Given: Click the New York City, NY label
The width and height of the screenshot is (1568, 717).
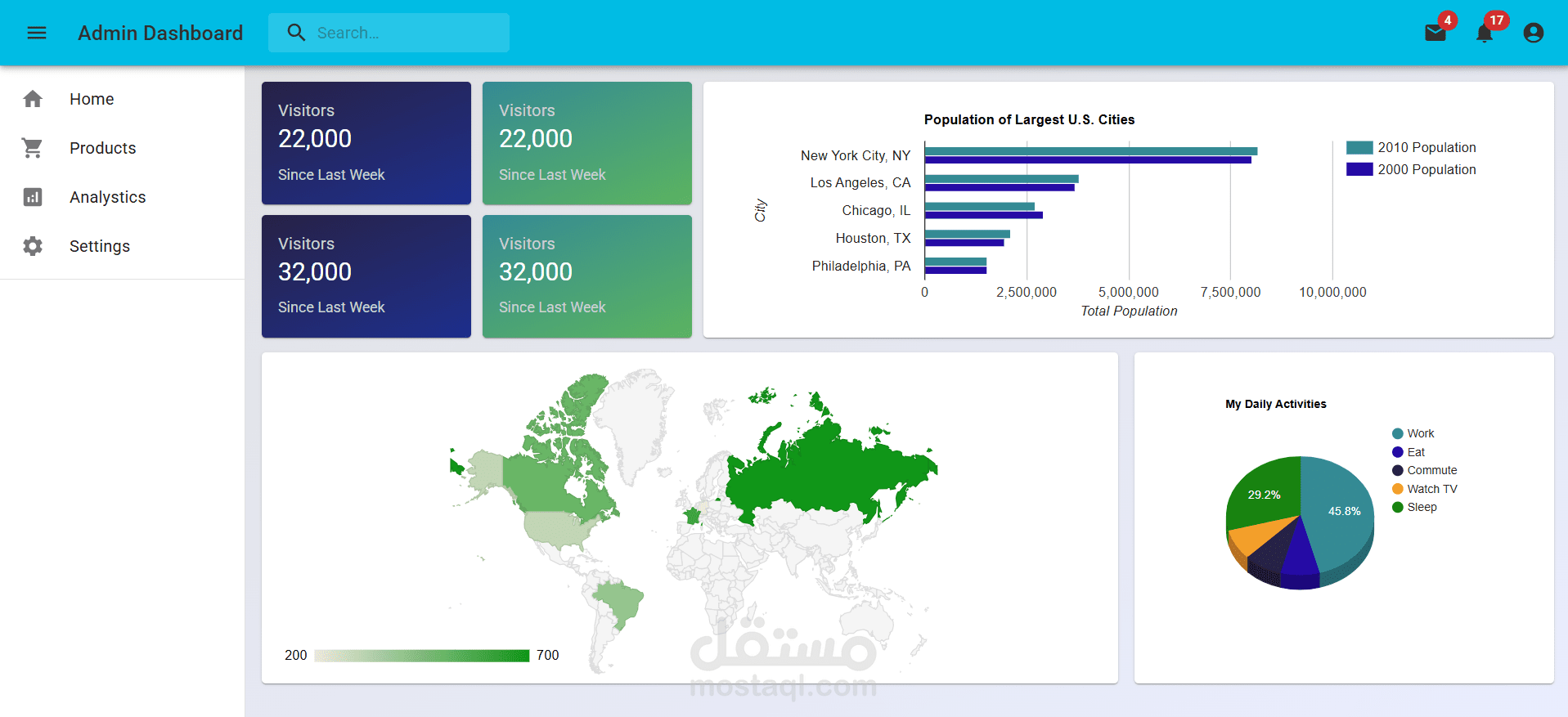Looking at the screenshot, I should (856, 155).
